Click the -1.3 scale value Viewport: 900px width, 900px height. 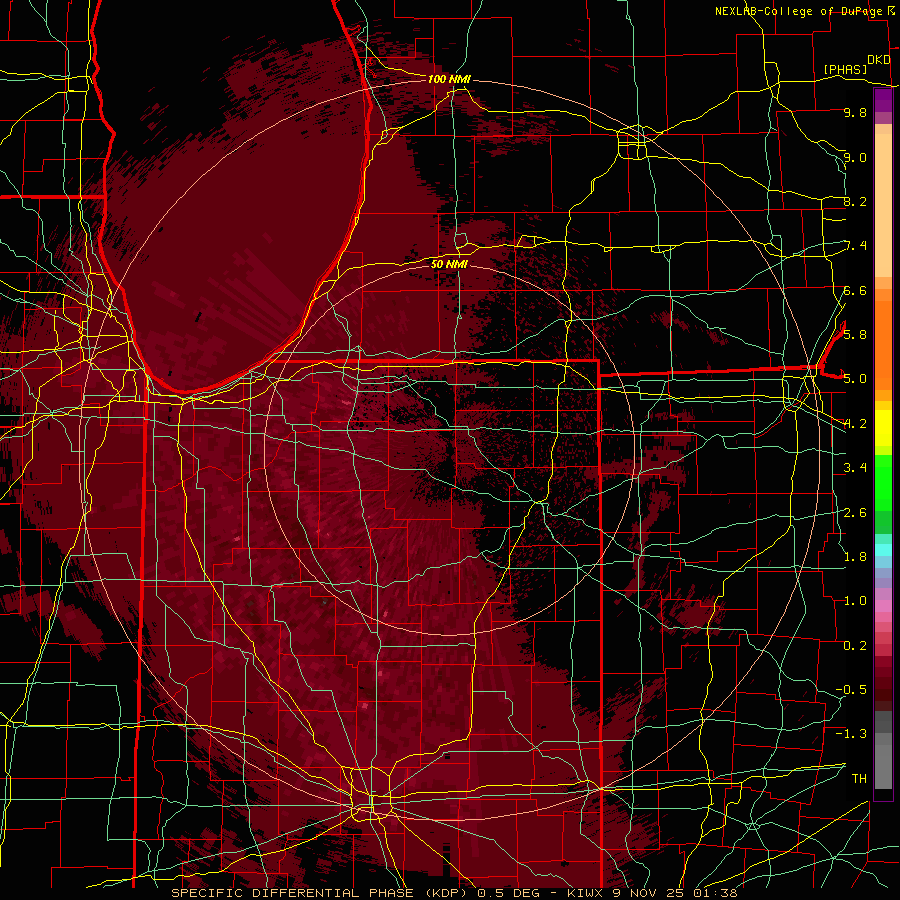[851, 734]
